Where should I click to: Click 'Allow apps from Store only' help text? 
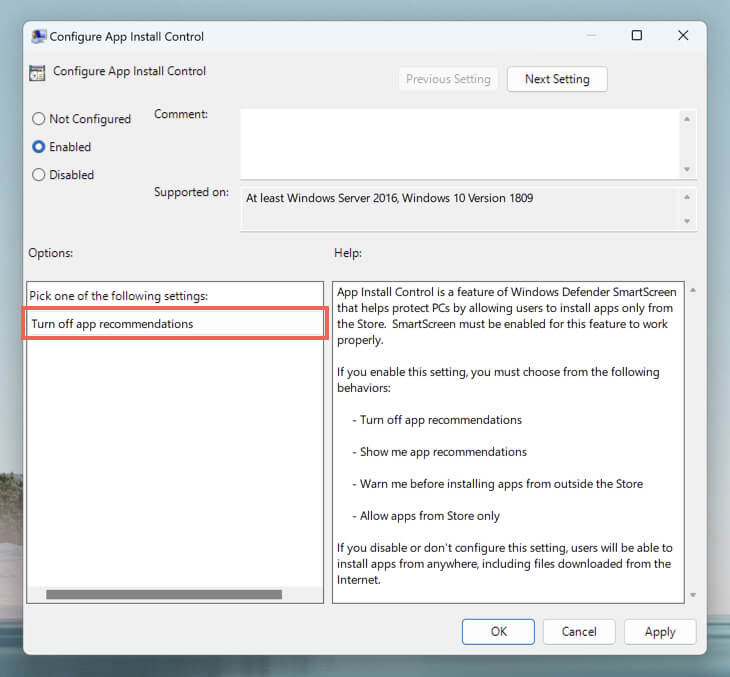(x=429, y=516)
